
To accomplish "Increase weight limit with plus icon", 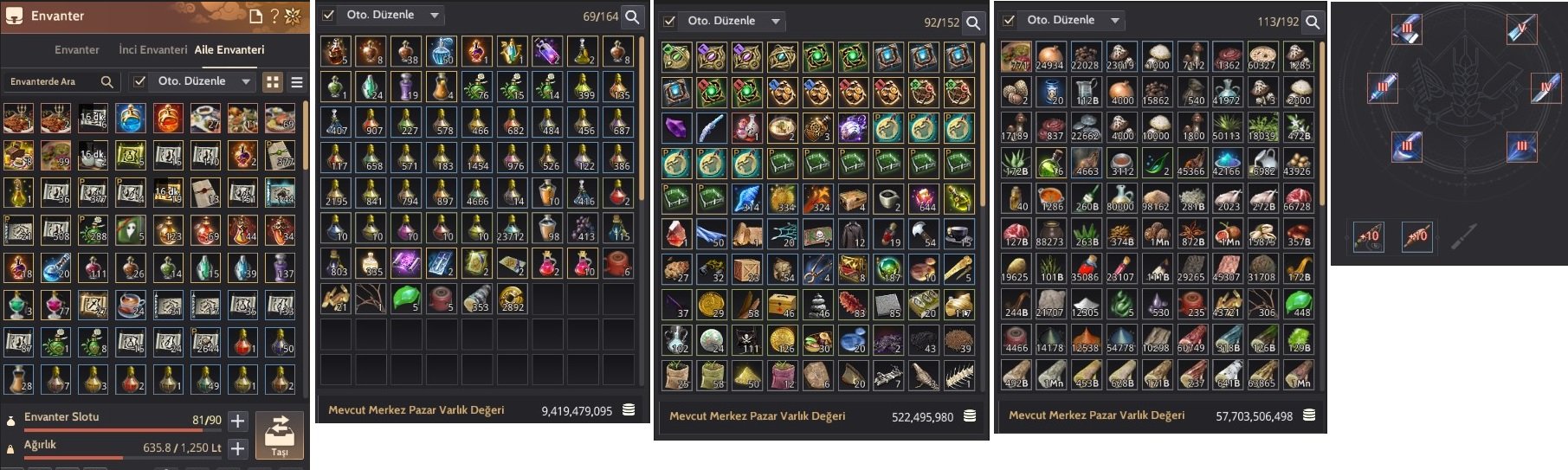I will pos(238,448).
